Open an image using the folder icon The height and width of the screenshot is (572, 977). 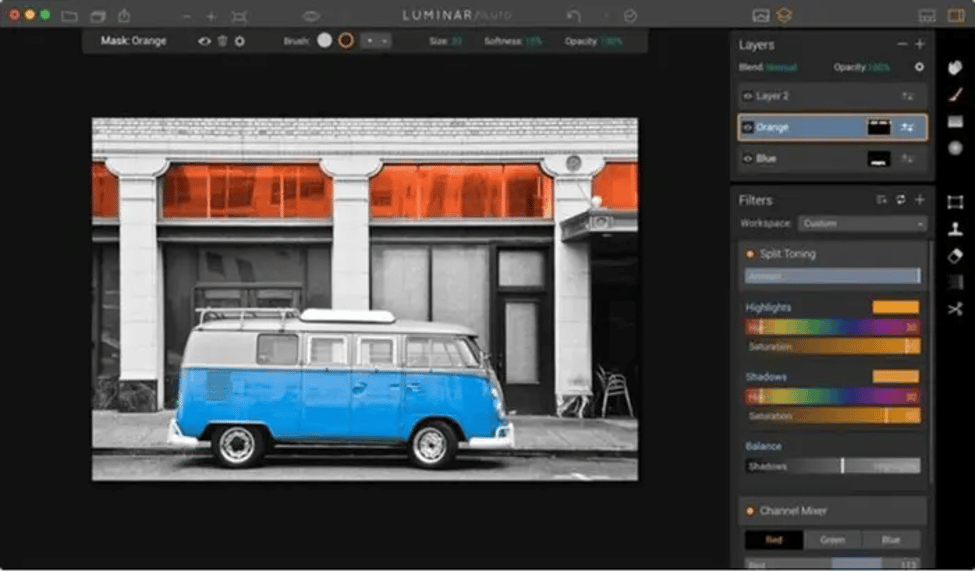69,16
